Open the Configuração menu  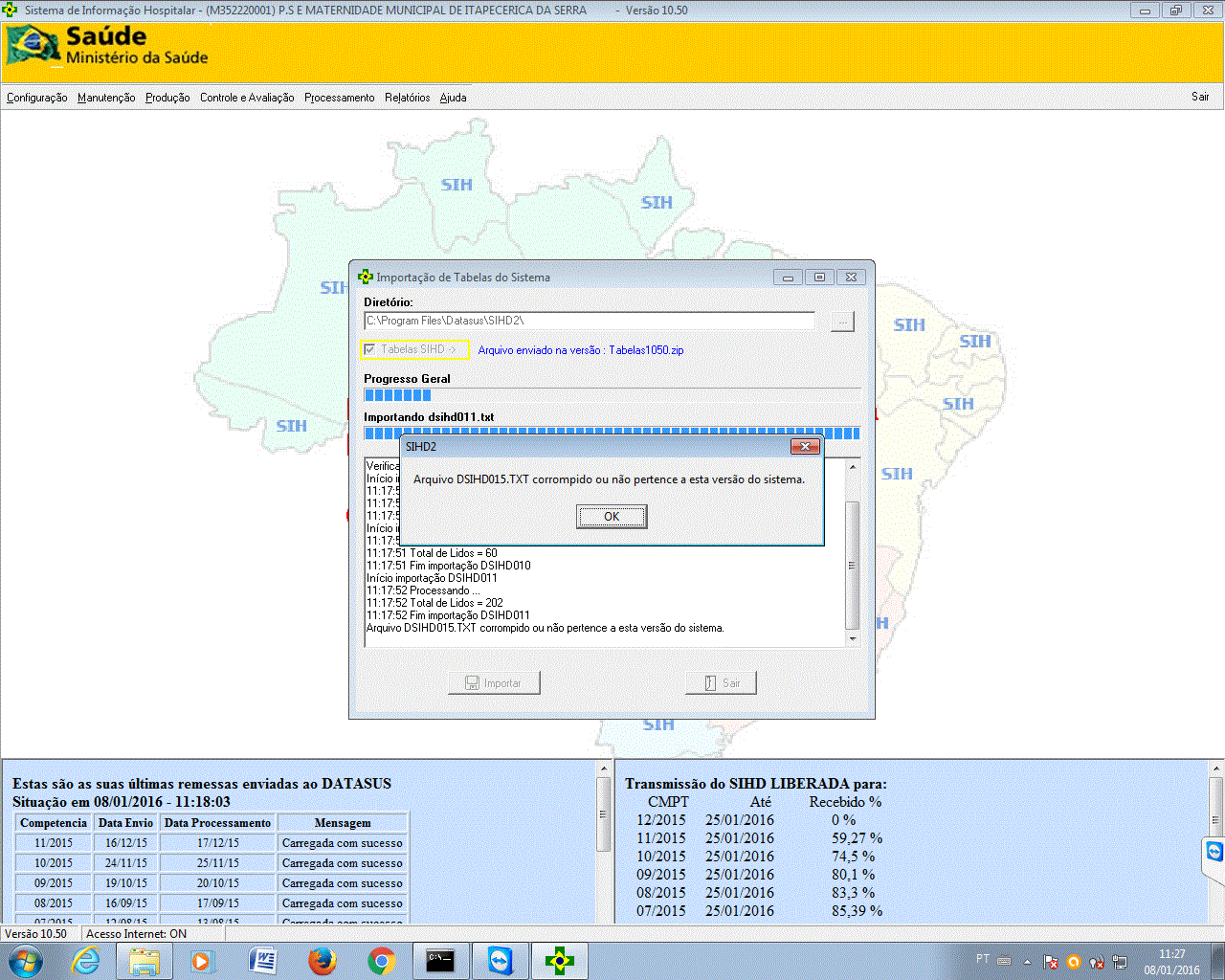tap(36, 98)
